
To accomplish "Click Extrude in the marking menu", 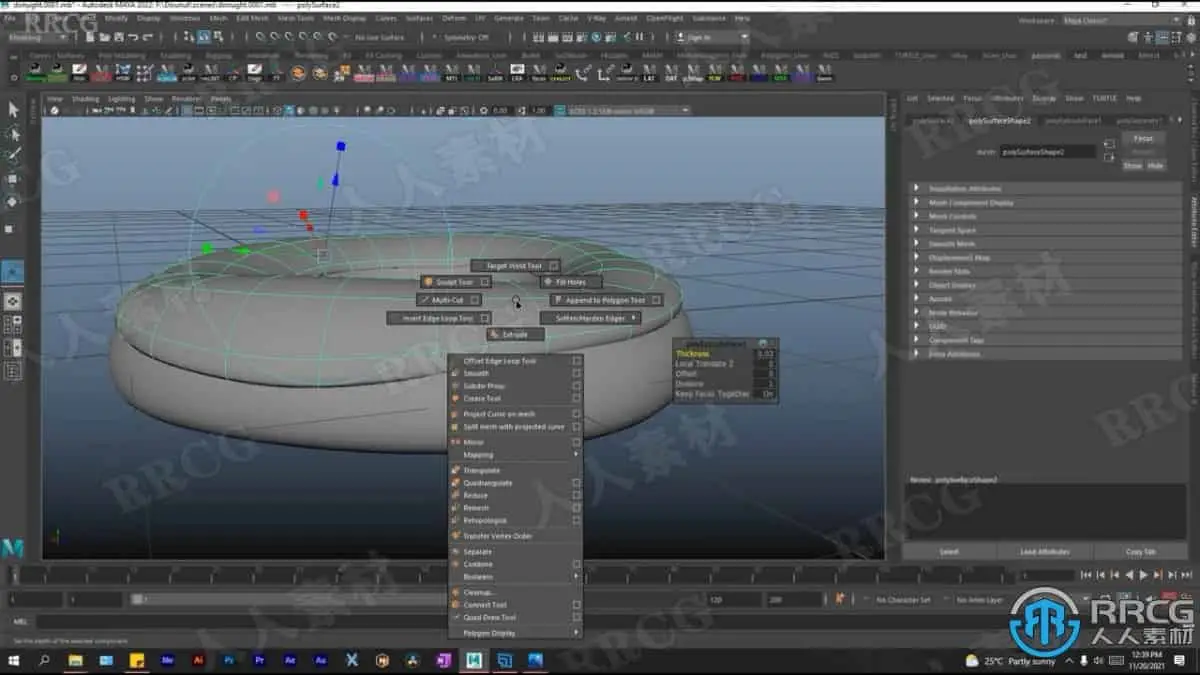I will point(514,335).
